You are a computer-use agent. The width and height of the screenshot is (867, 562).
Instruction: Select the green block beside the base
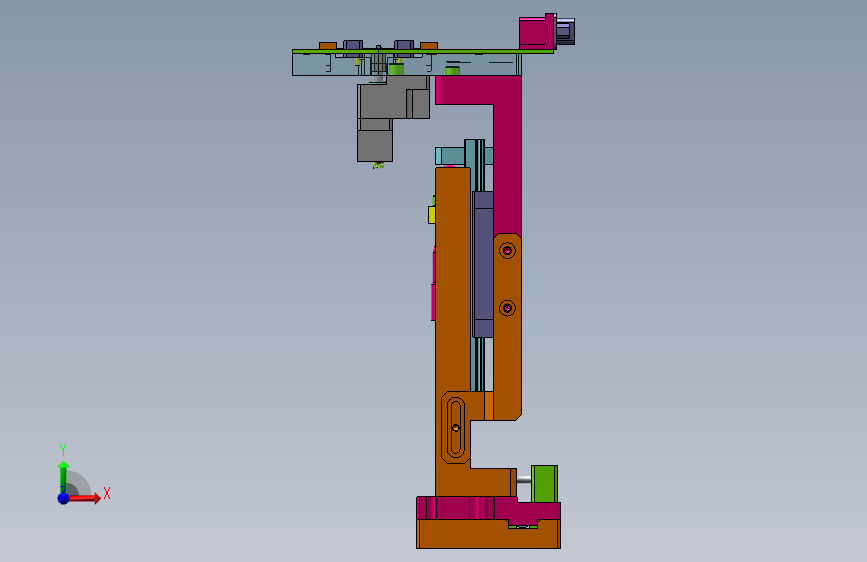[x=544, y=484]
